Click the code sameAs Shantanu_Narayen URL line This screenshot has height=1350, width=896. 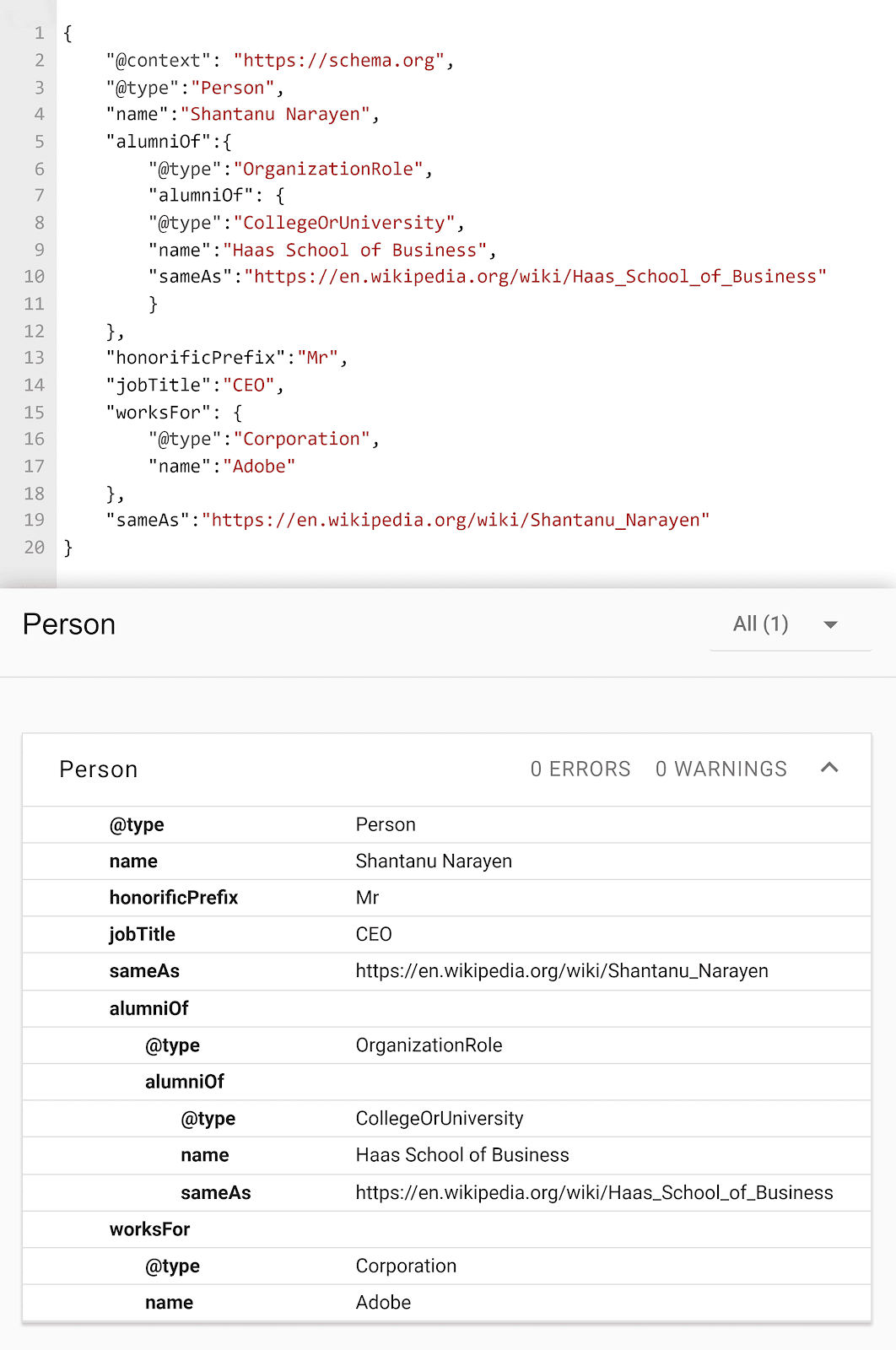click(408, 520)
